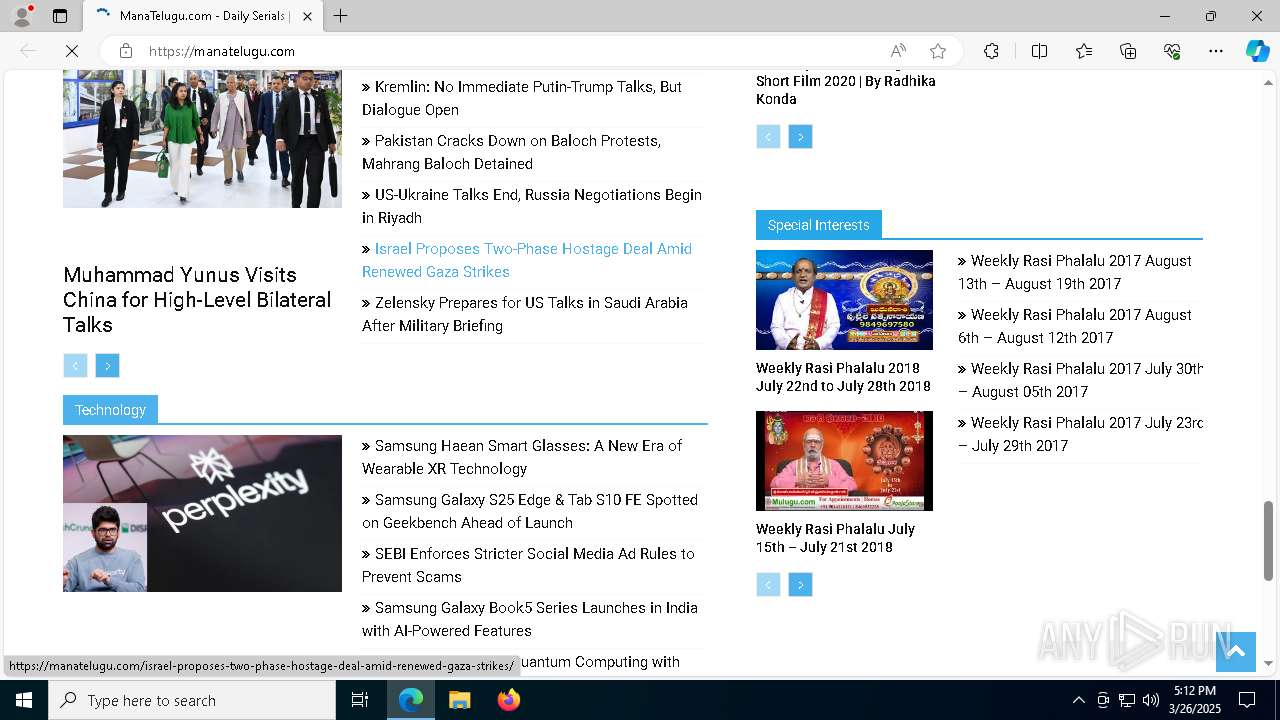Click the blue back-to-top arrow button

point(1235,652)
